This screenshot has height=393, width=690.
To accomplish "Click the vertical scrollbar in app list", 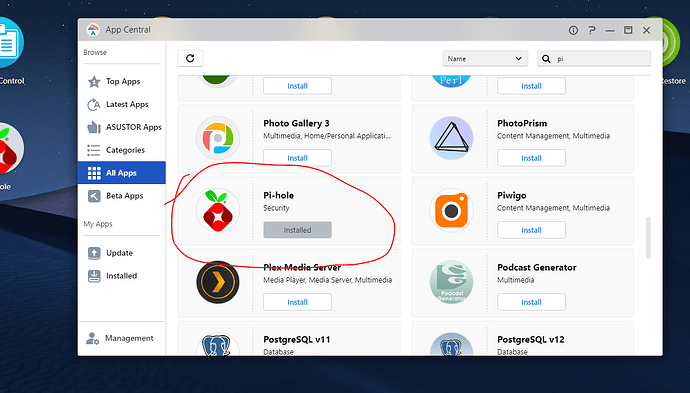I will 648,238.
